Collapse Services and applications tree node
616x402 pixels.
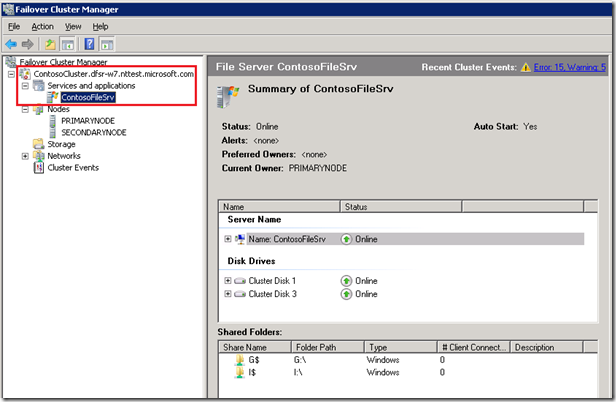coord(25,86)
